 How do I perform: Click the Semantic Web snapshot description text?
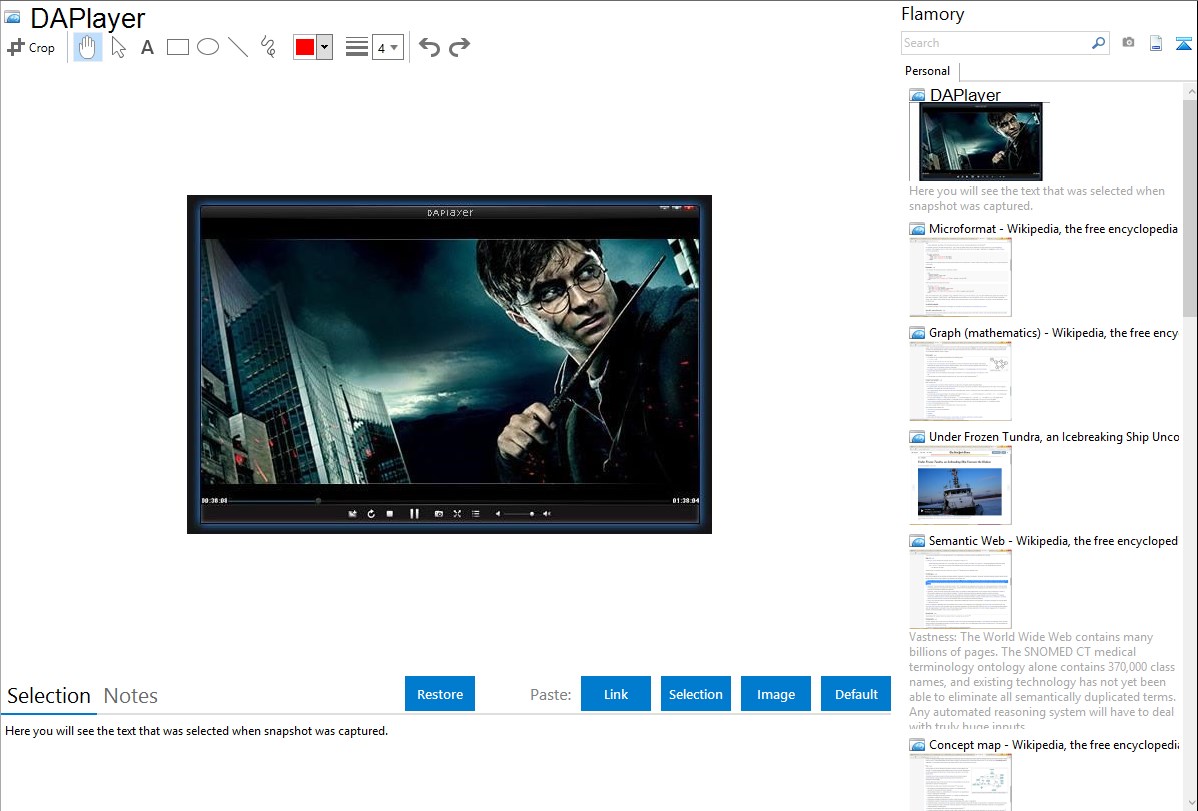1042,681
